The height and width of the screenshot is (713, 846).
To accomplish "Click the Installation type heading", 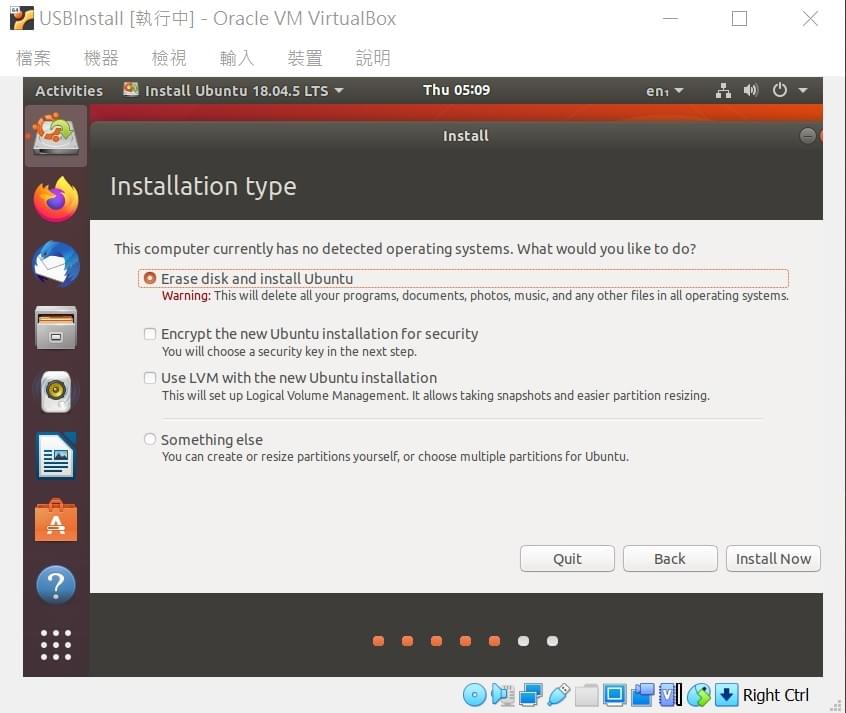I will click(203, 186).
